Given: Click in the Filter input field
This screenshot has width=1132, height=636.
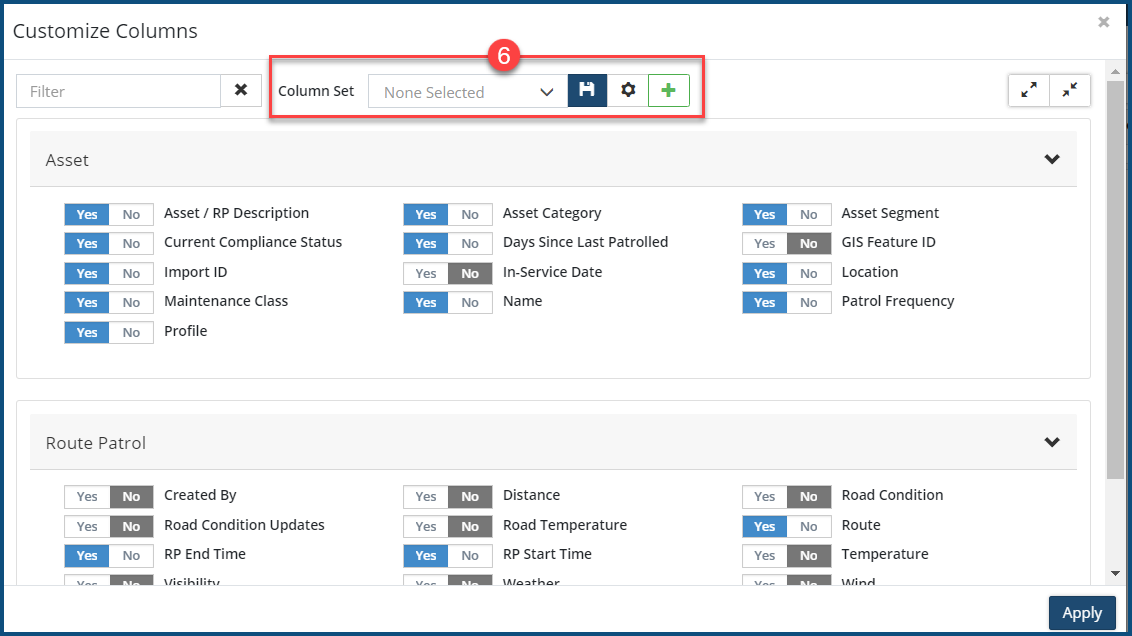Looking at the screenshot, I should (x=118, y=91).
